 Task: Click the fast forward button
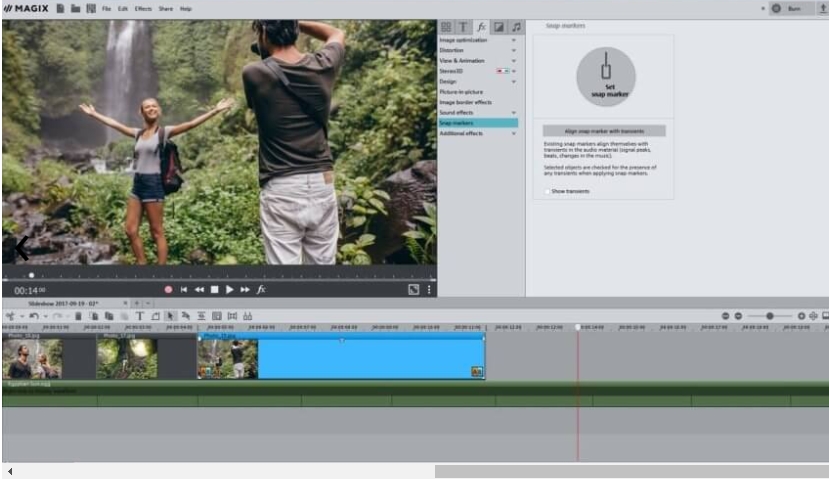pyautogui.click(x=245, y=290)
